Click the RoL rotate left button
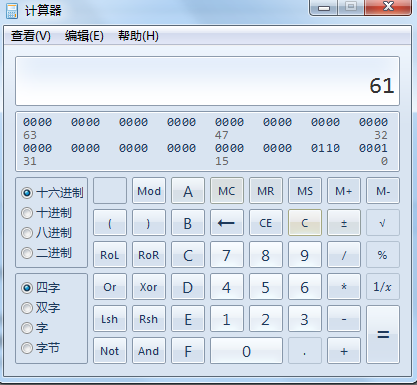The width and height of the screenshot is (417, 385). point(110,255)
